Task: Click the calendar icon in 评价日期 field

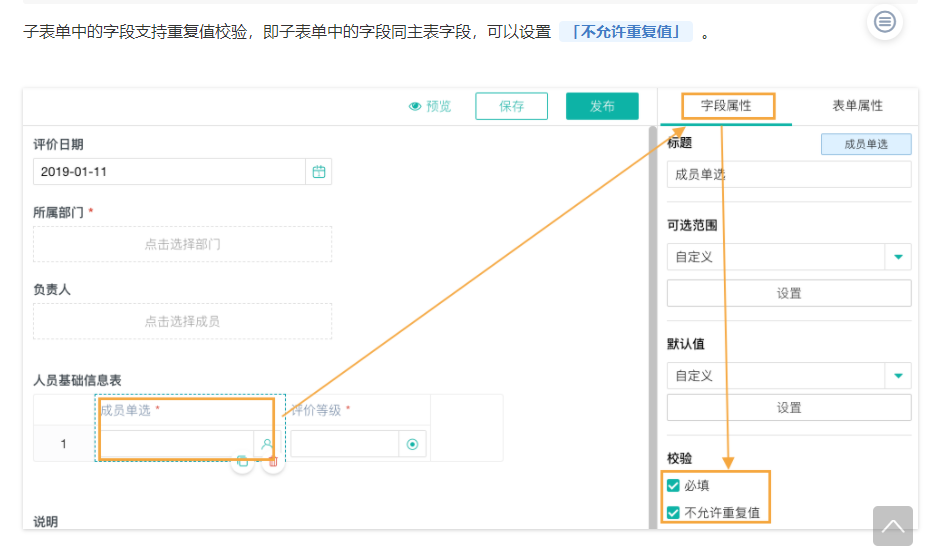Action: [319, 172]
